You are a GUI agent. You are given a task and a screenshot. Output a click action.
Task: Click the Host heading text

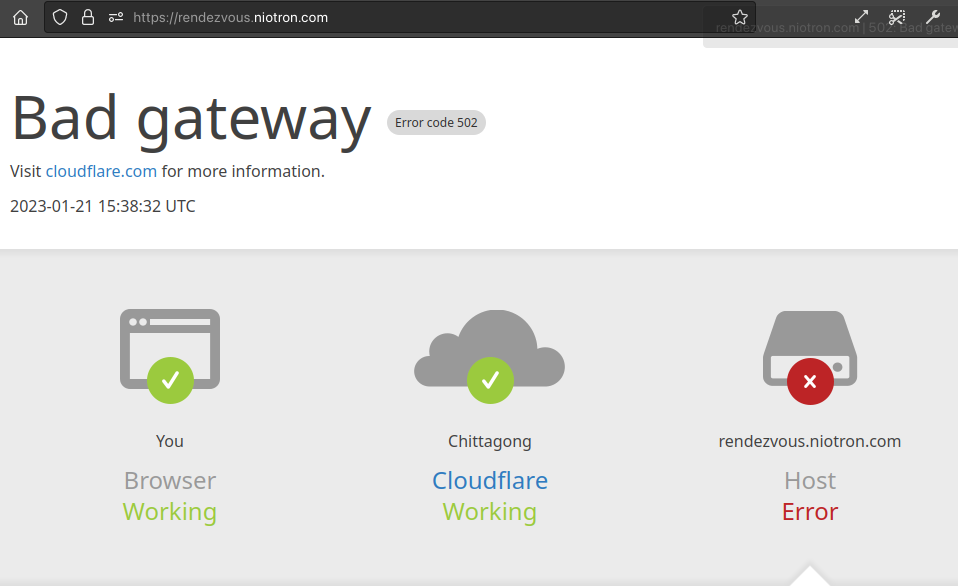[x=810, y=480]
